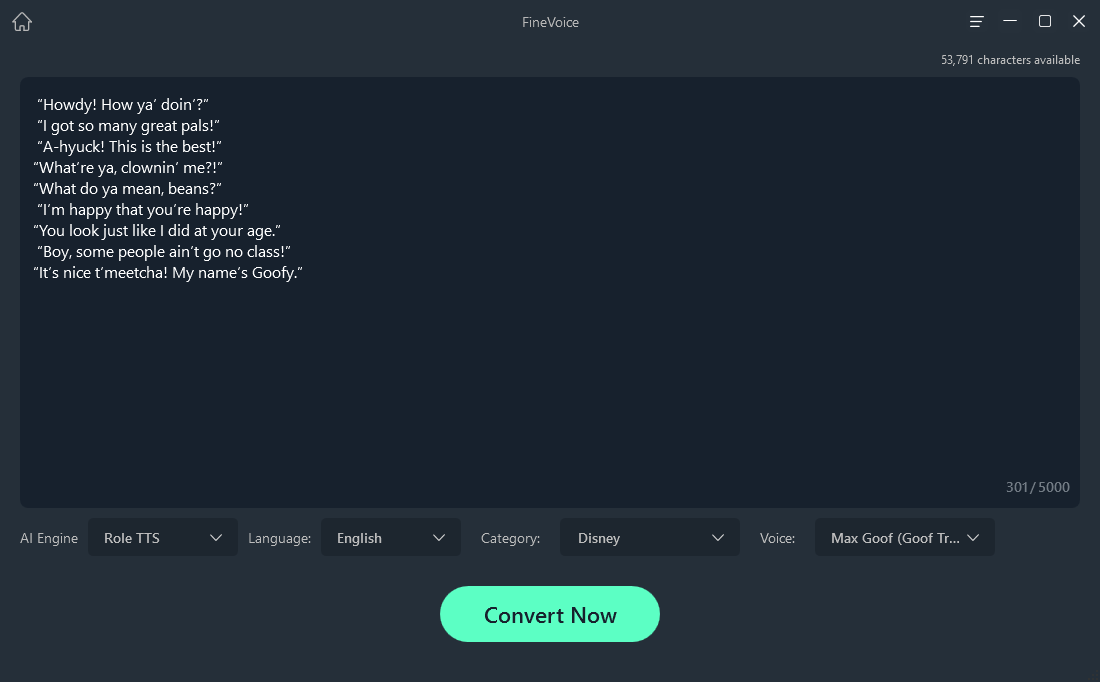
Task: Click the line “You look just like I did at your age.”
Action: tap(157, 231)
